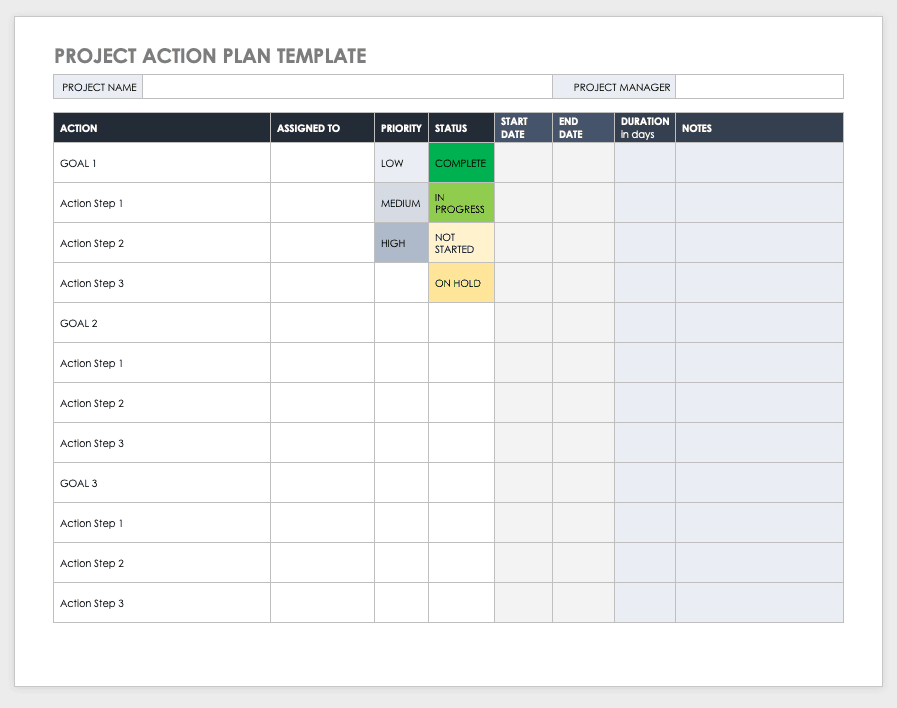Click the LOW priority cell

click(x=401, y=163)
